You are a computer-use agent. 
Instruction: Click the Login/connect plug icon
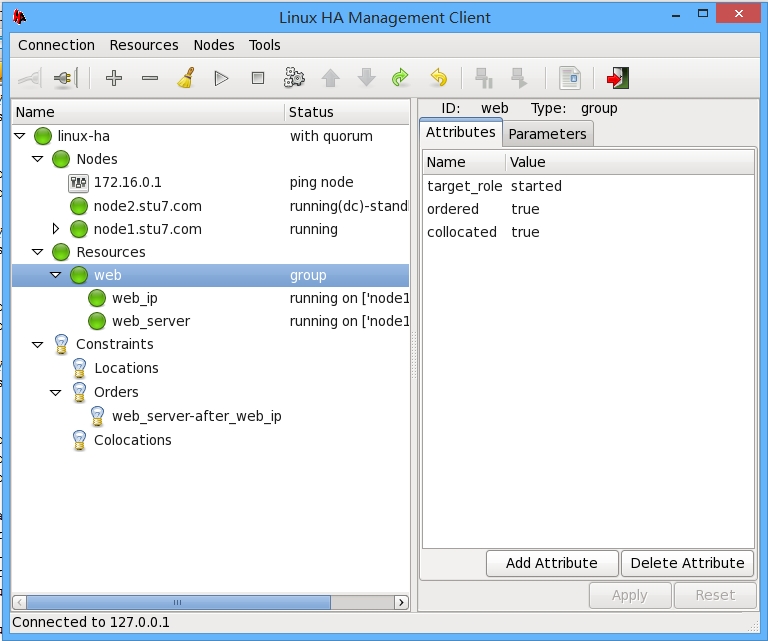tap(29, 78)
